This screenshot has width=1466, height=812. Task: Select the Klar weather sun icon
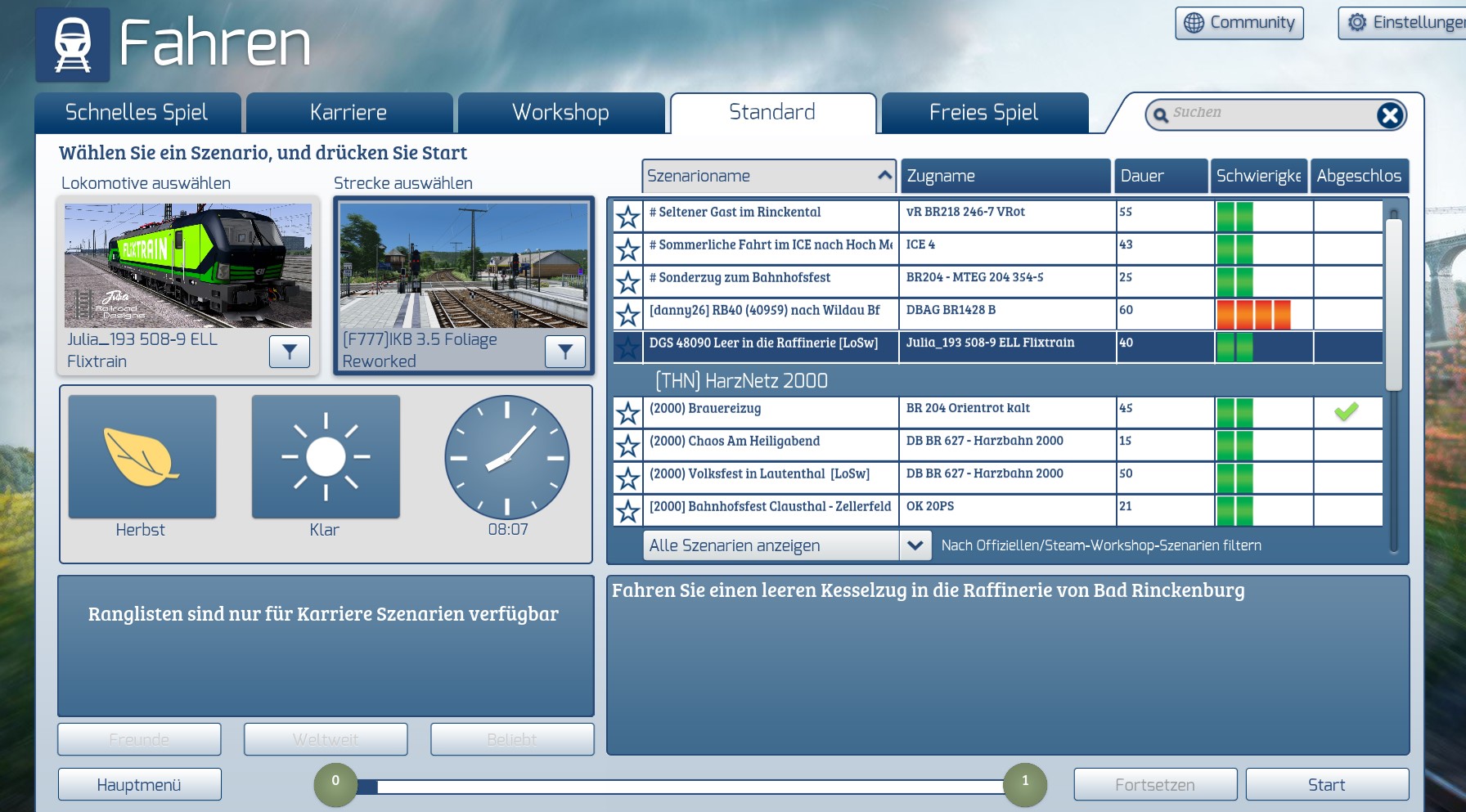point(326,456)
